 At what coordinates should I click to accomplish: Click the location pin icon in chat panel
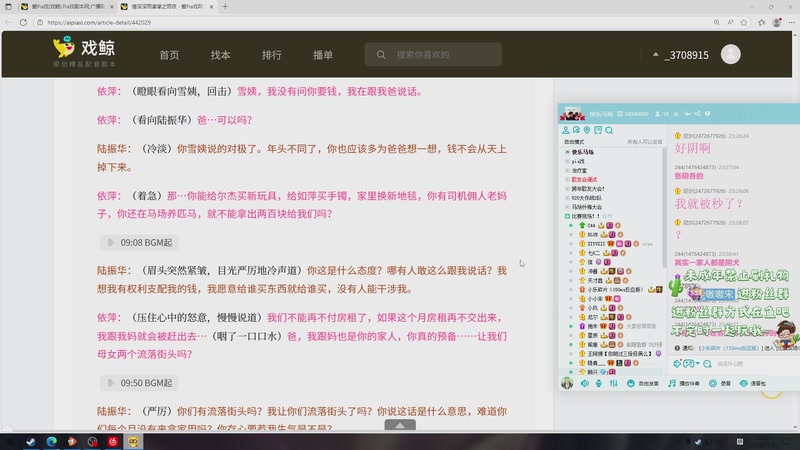coord(587,130)
